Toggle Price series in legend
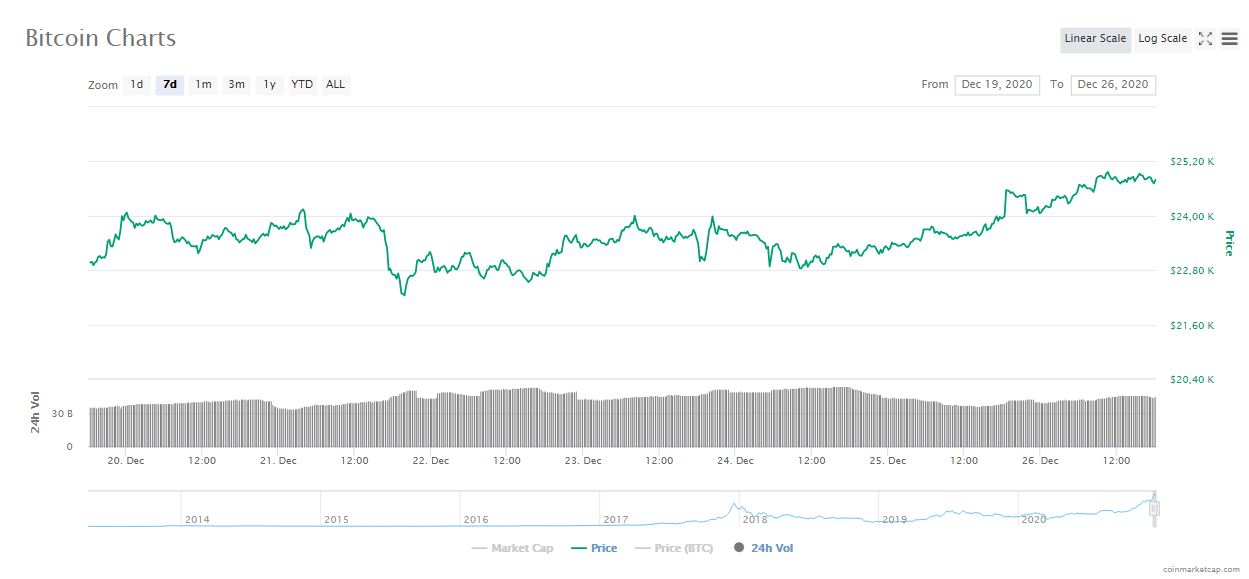Image resolution: width=1249 pixels, height=579 pixels. [594, 548]
